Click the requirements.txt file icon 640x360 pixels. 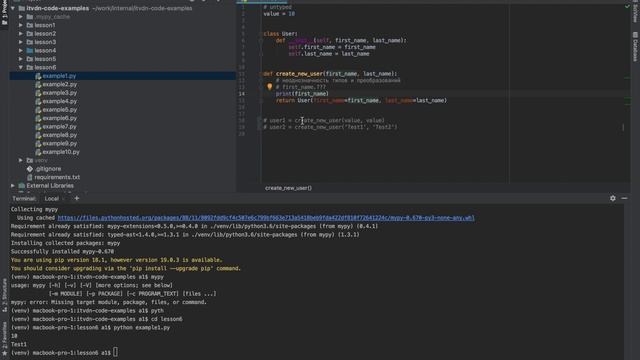point(30,177)
